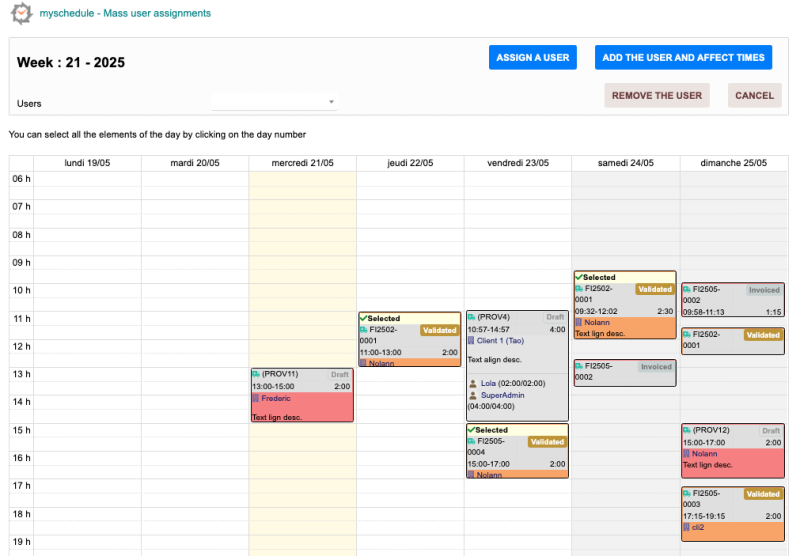This screenshot has width=800, height=556.
Task: Click the building icon next to Frederic
Action: 256,398
